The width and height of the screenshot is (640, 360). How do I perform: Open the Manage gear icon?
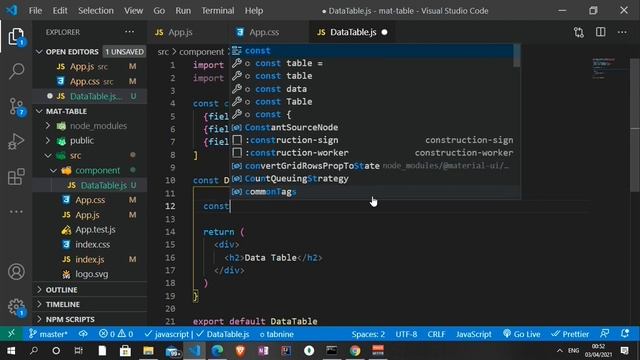point(16,307)
